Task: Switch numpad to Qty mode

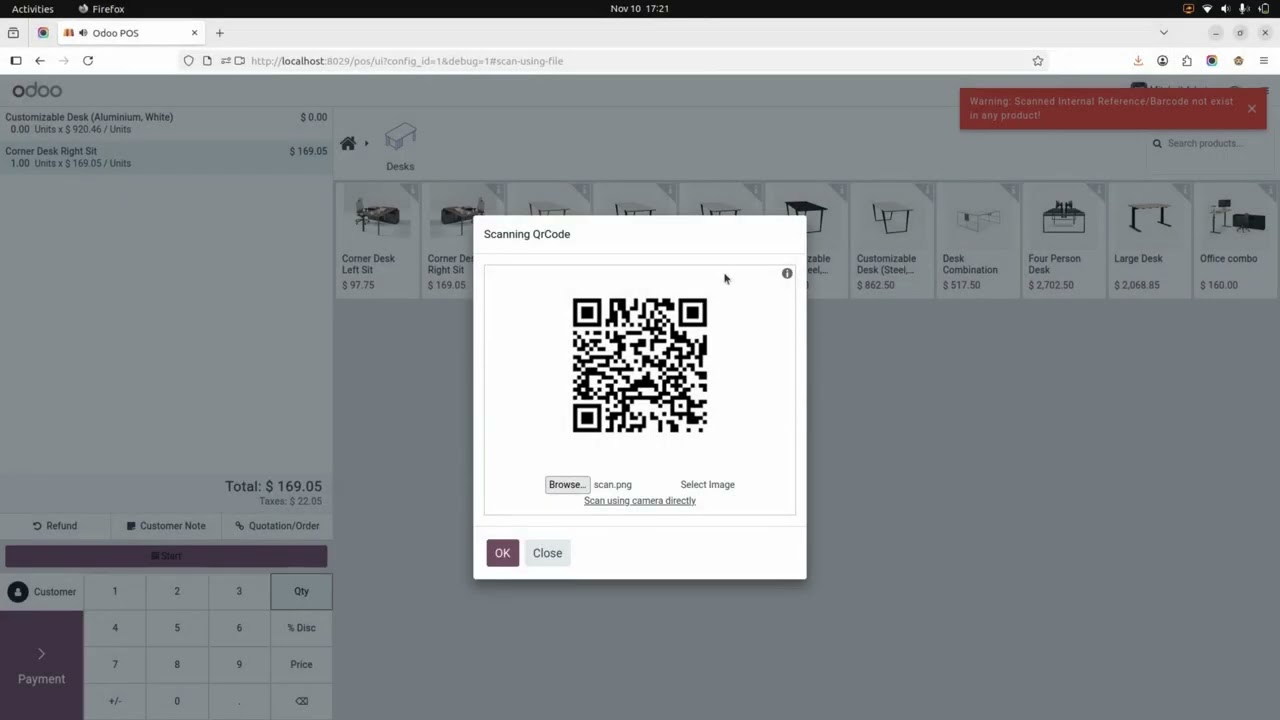Action: tap(301, 591)
